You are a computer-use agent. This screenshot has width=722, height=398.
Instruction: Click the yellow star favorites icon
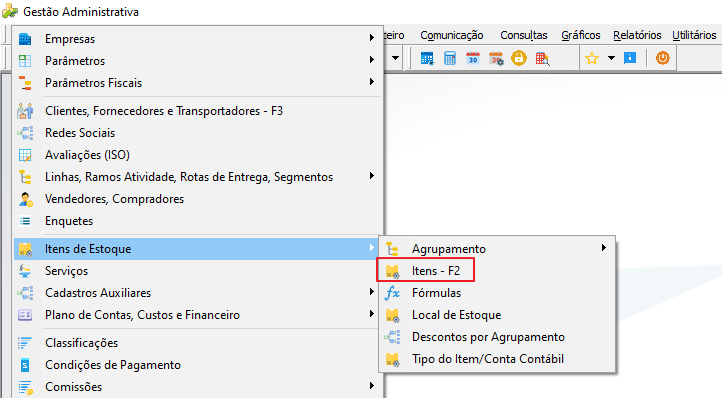coord(592,59)
